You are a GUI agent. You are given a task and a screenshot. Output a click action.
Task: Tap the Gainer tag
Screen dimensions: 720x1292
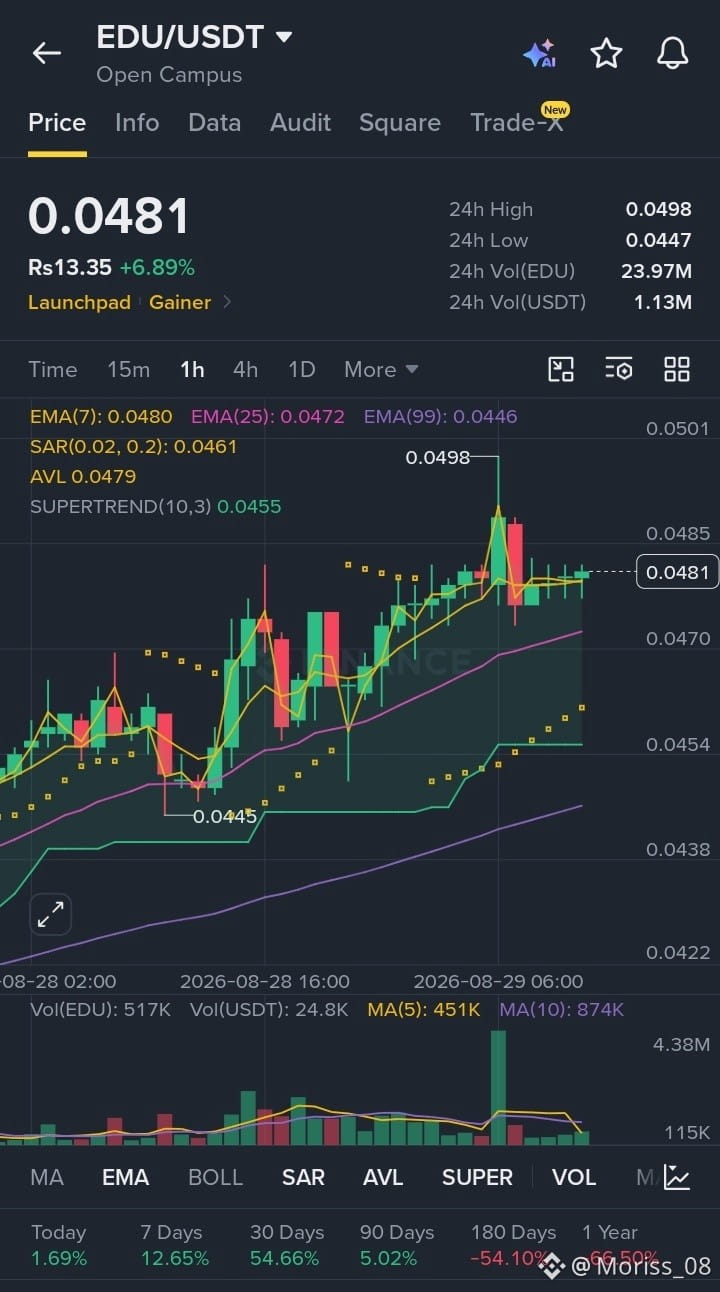pyautogui.click(x=180, y=302)
